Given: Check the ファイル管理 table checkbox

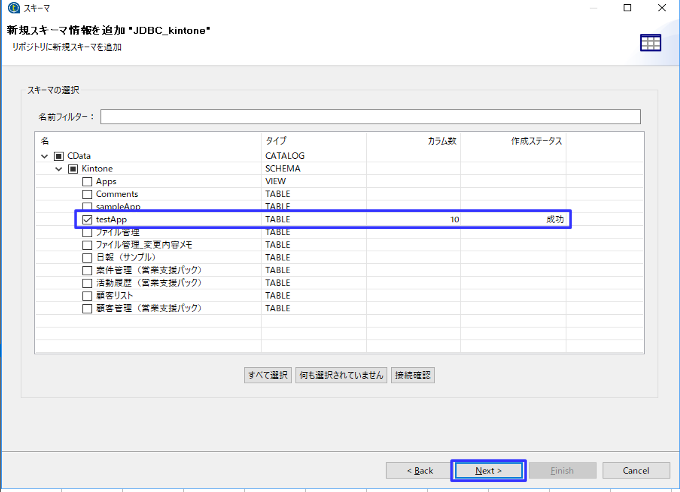Looking at the screenshot, I should pos(87,233).
